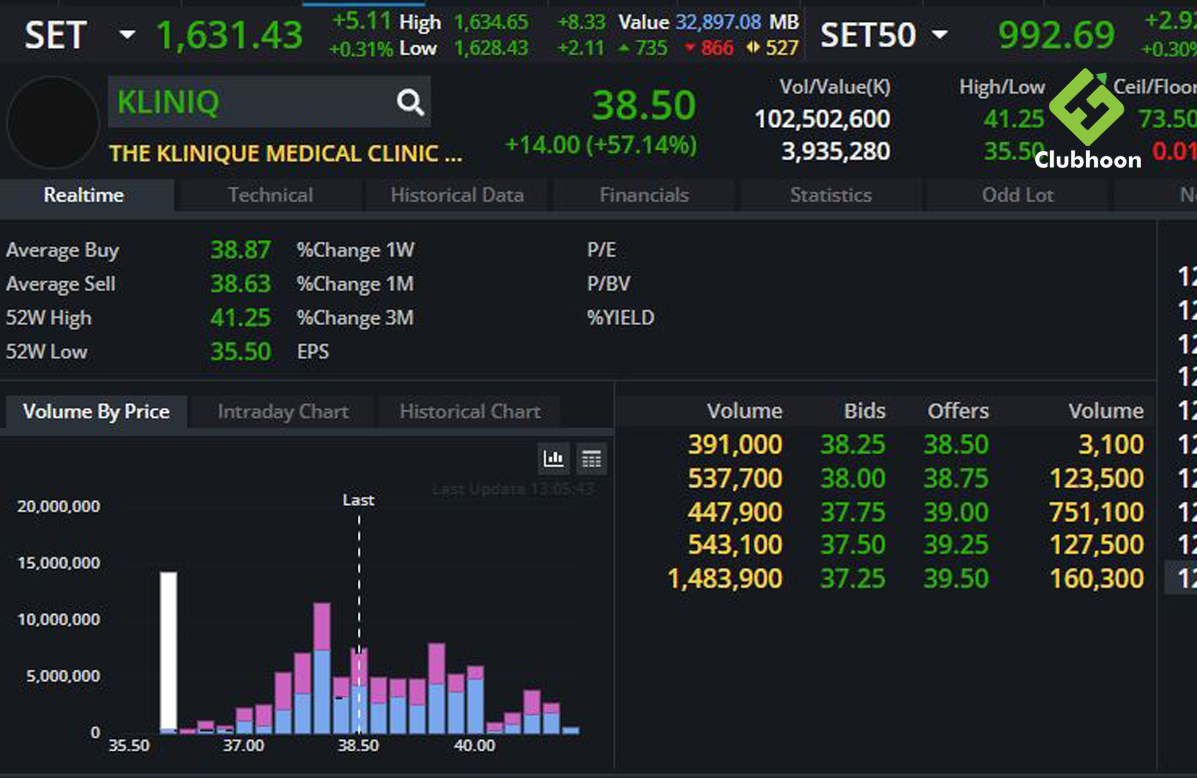Viewport: 1197px width, 778px height.
Task: Click the SET50 index value 992.69
Action: point(1057,35)
